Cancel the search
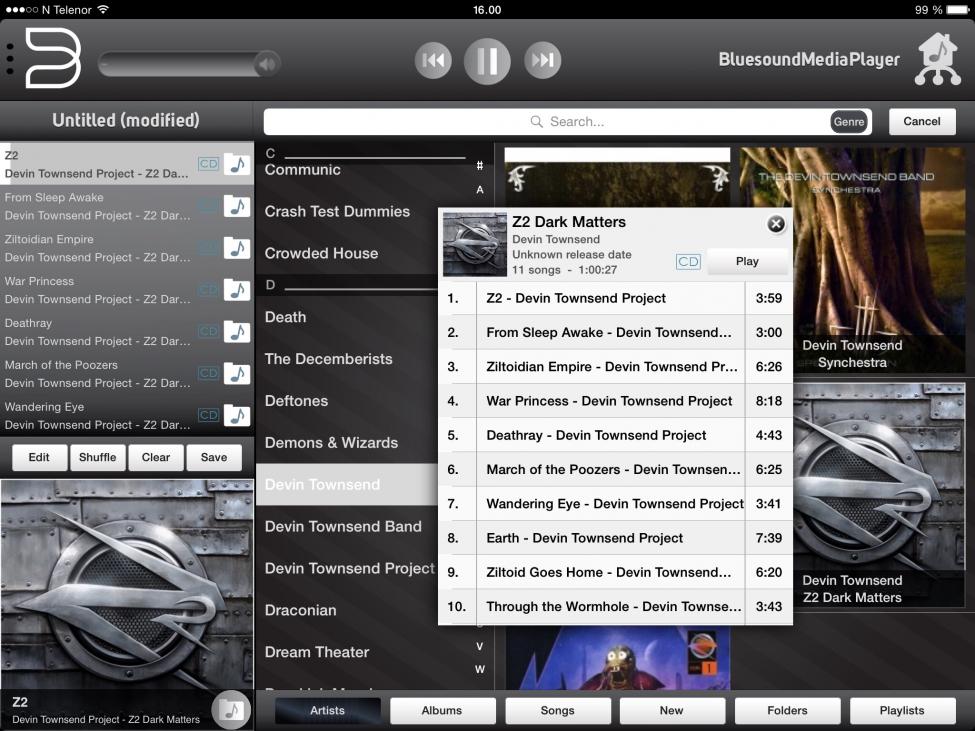Image resolution: width=975 pixels, height=731 pixels. [922, 121]
